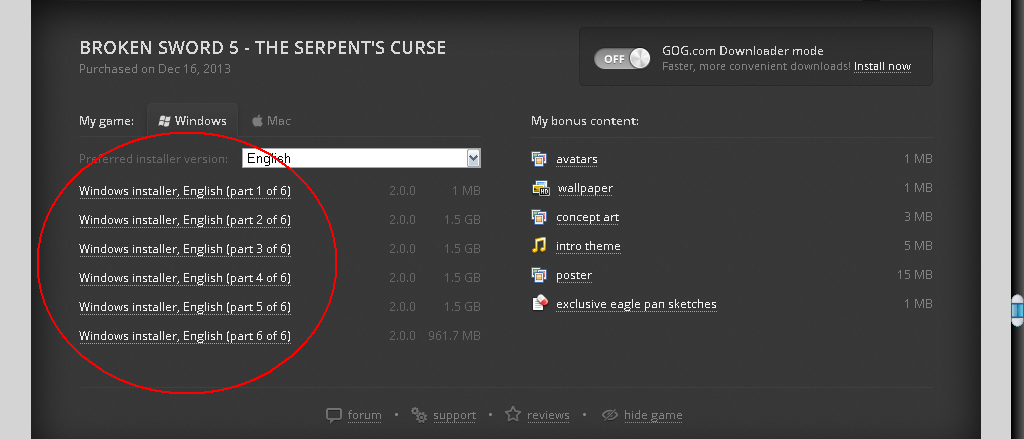This screenshot has width=1024, height=439.
Task: Switch to the Windows tab
Action: (193, 121)
